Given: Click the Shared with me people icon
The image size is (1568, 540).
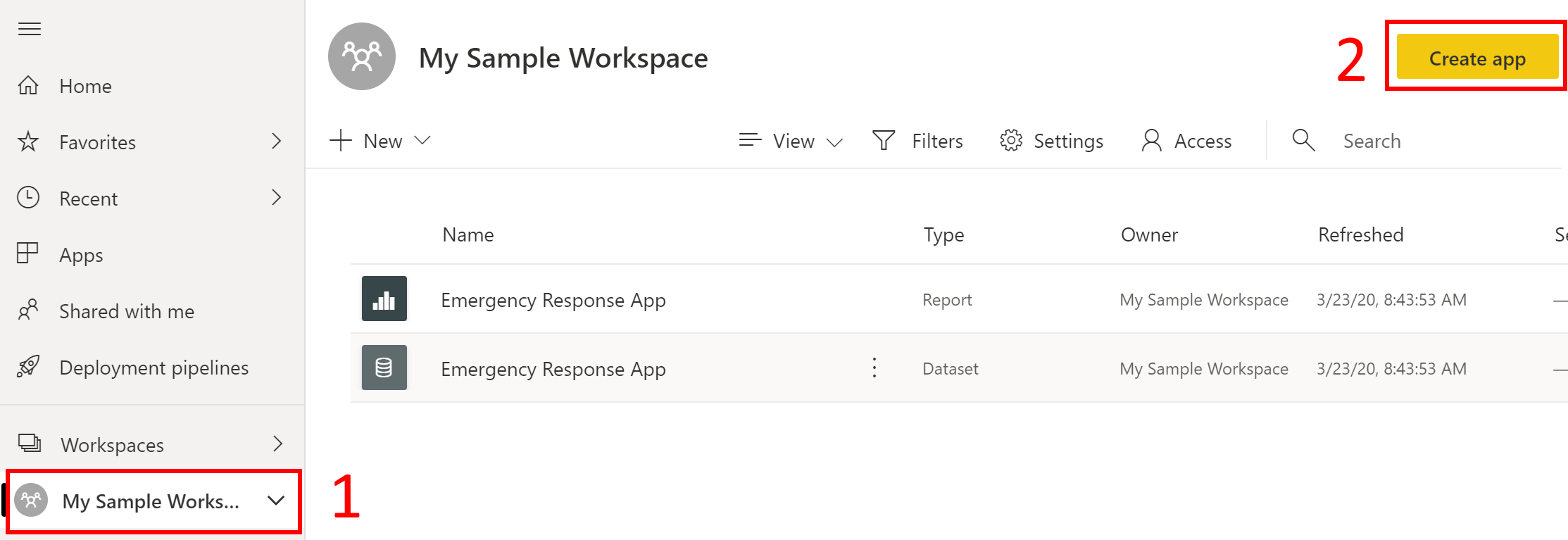Looking at the screenshot, I should tap(28, 310).
